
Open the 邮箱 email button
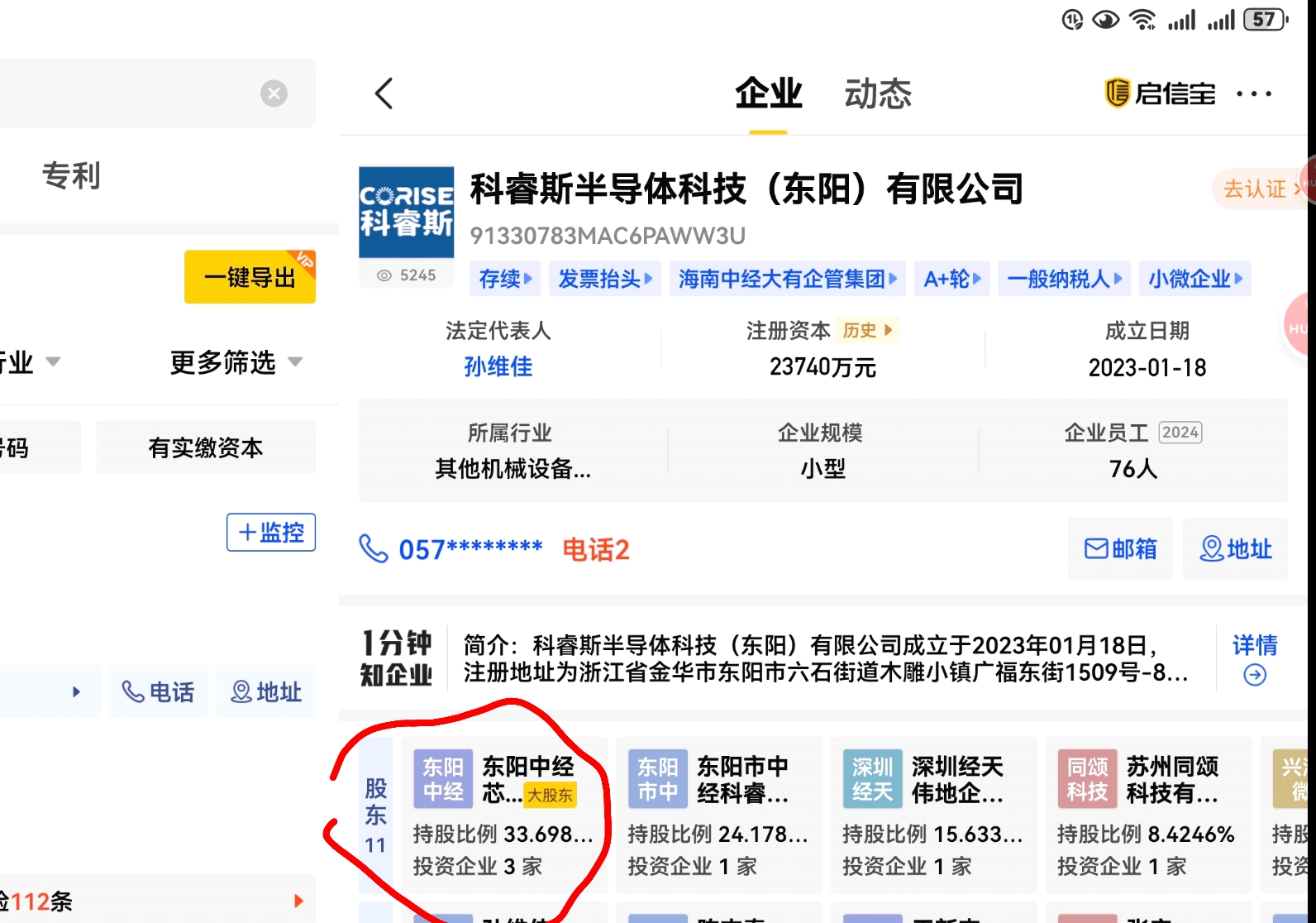1120,548
